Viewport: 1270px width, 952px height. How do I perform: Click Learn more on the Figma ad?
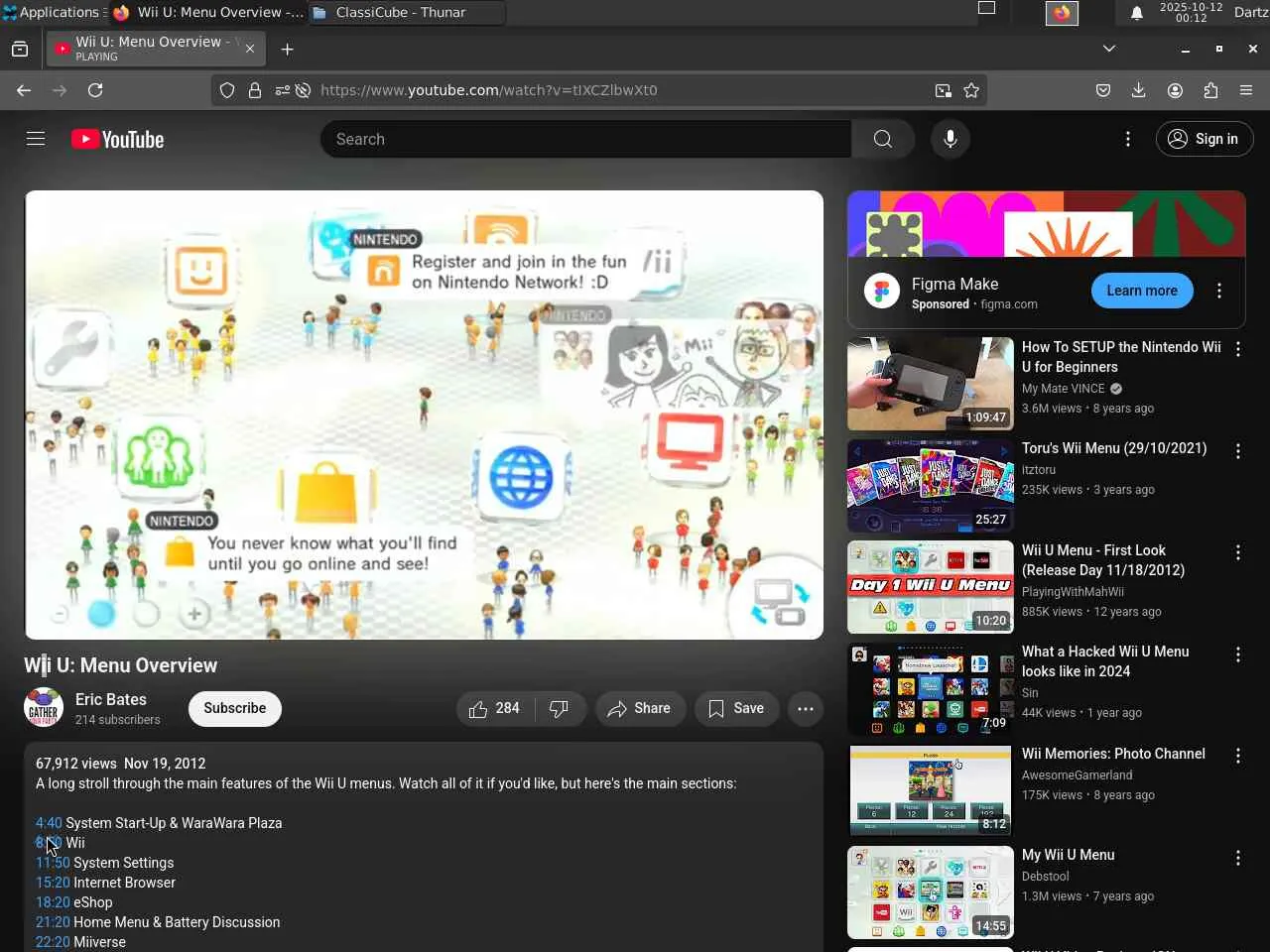tap(1142, 291)
